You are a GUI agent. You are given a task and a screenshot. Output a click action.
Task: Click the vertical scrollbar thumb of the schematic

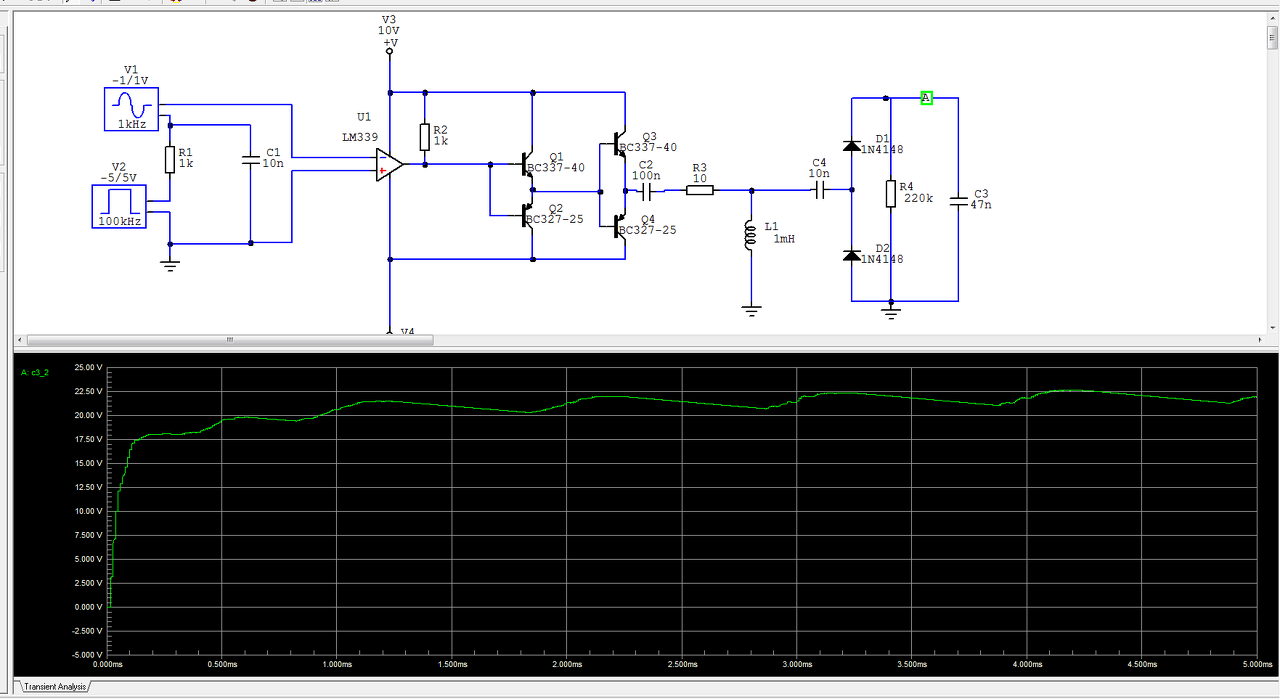coord(1272,39)
